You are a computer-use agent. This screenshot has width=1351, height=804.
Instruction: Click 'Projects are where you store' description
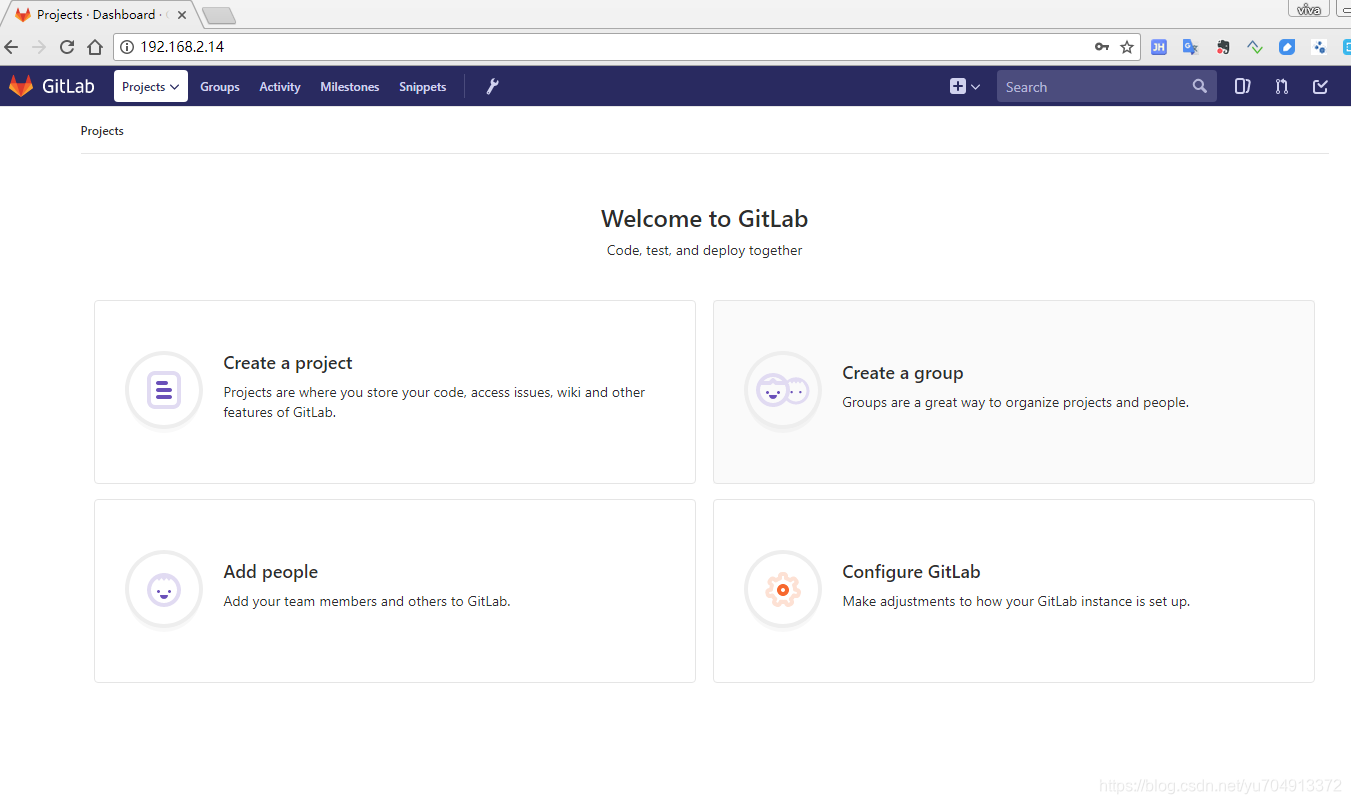pos(434,402)
